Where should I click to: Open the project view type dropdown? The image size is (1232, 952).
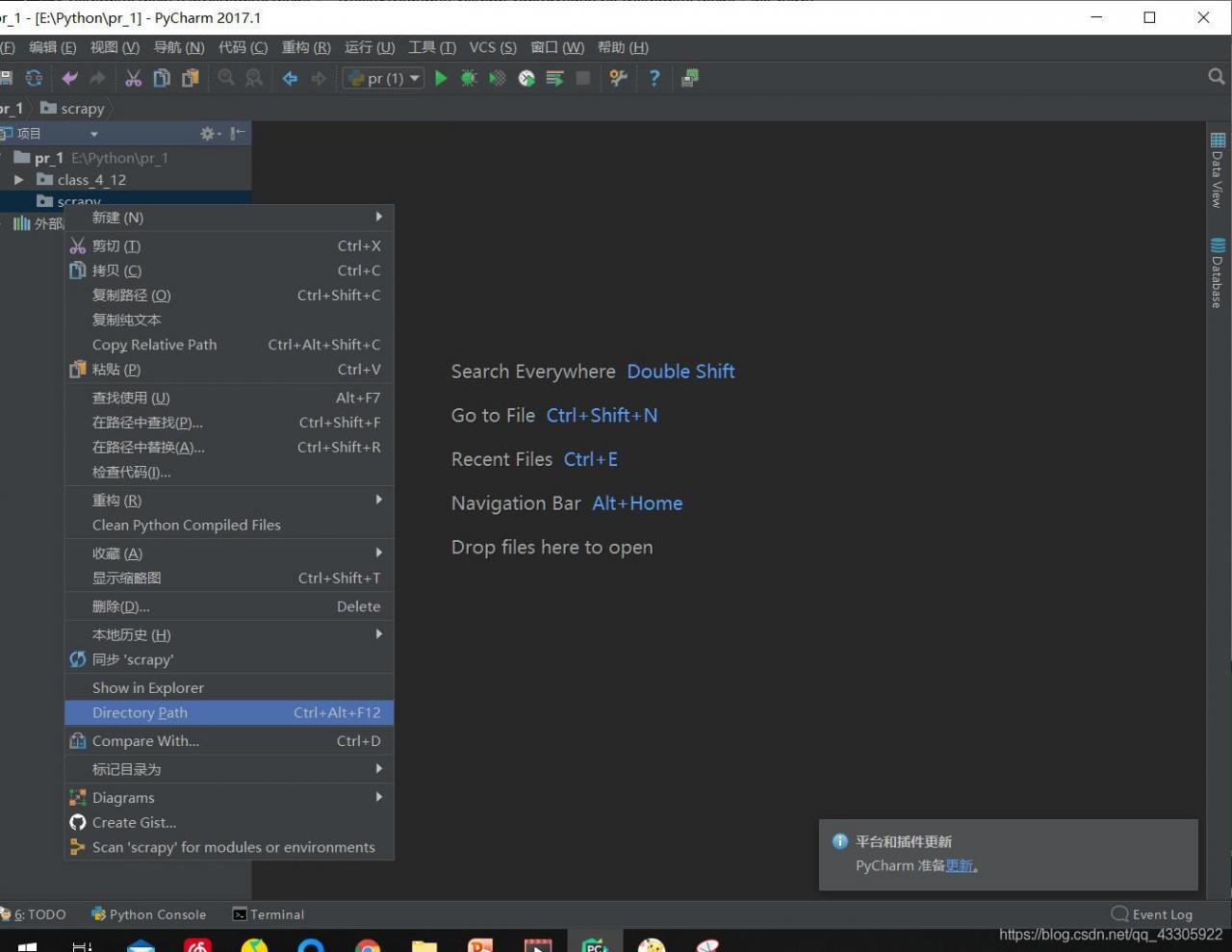(93, 134)
